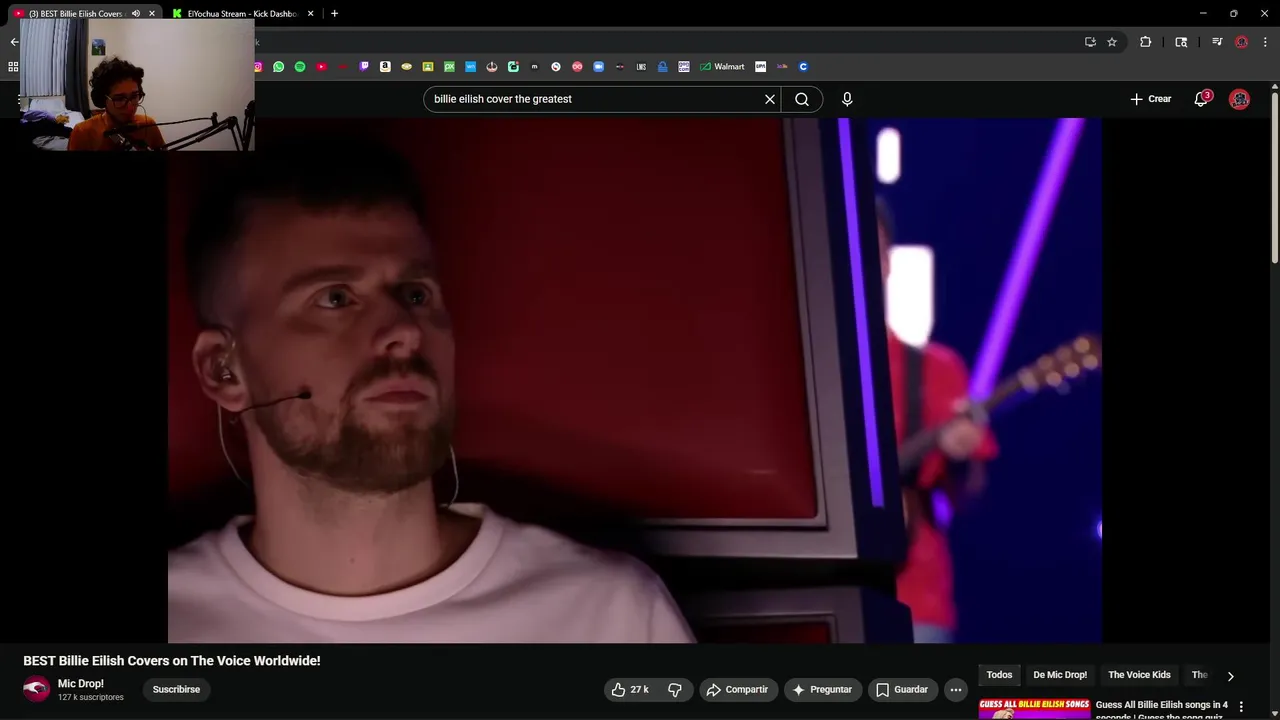Screen dimensions: 1280x720
Task: Subscribe with the Suscribirse button
Action: pyautogui.click(x=176, y=690)
